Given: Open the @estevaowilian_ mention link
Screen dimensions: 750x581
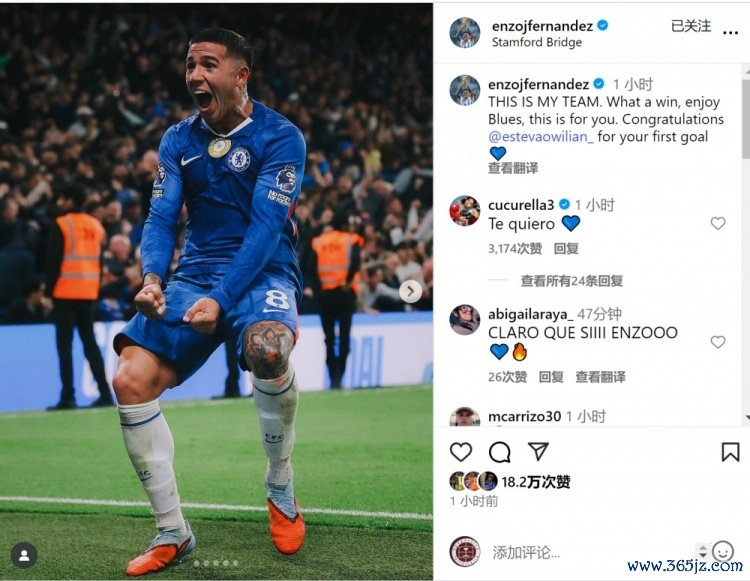Looking at the screenshot, I should (541, 137).
